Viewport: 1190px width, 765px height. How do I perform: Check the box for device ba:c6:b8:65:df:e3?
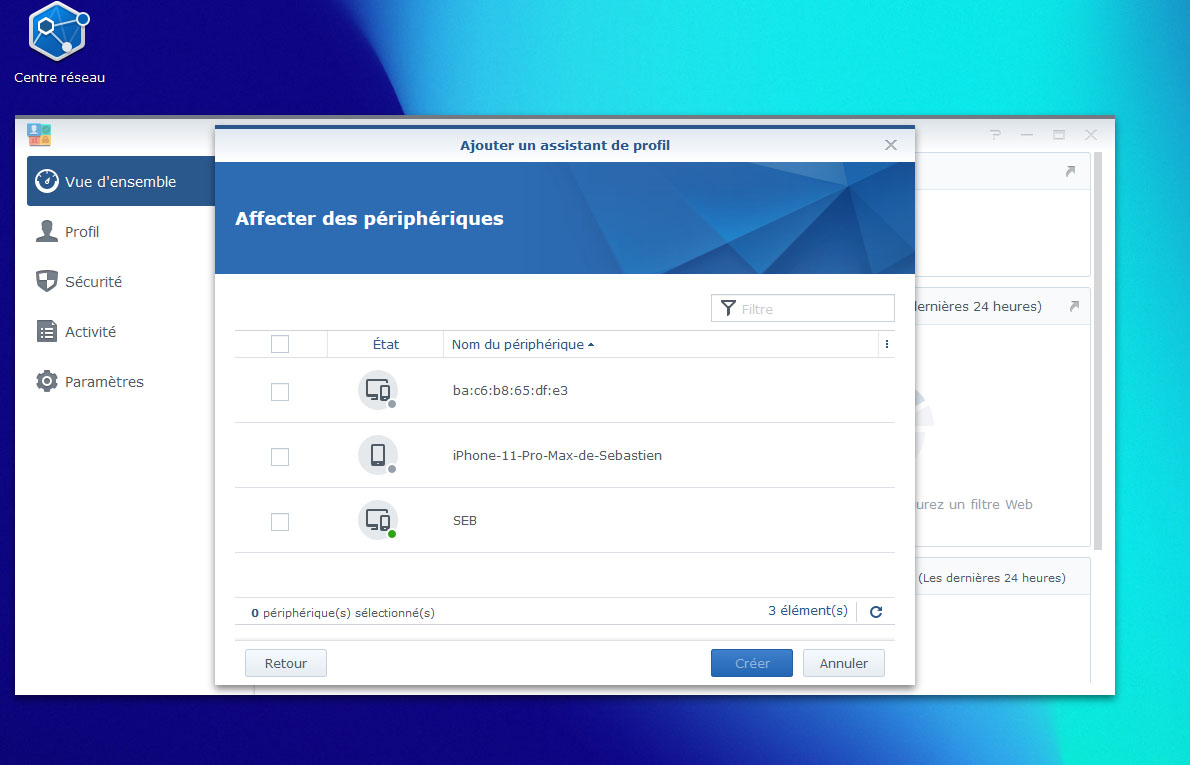[280, 392]
